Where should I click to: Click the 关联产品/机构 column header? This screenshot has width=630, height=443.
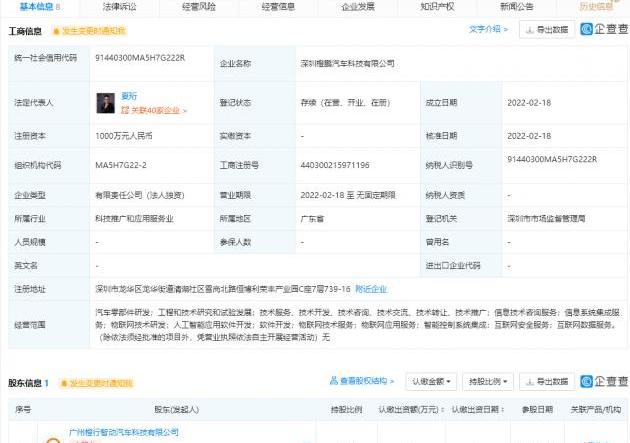pos(595,409)
